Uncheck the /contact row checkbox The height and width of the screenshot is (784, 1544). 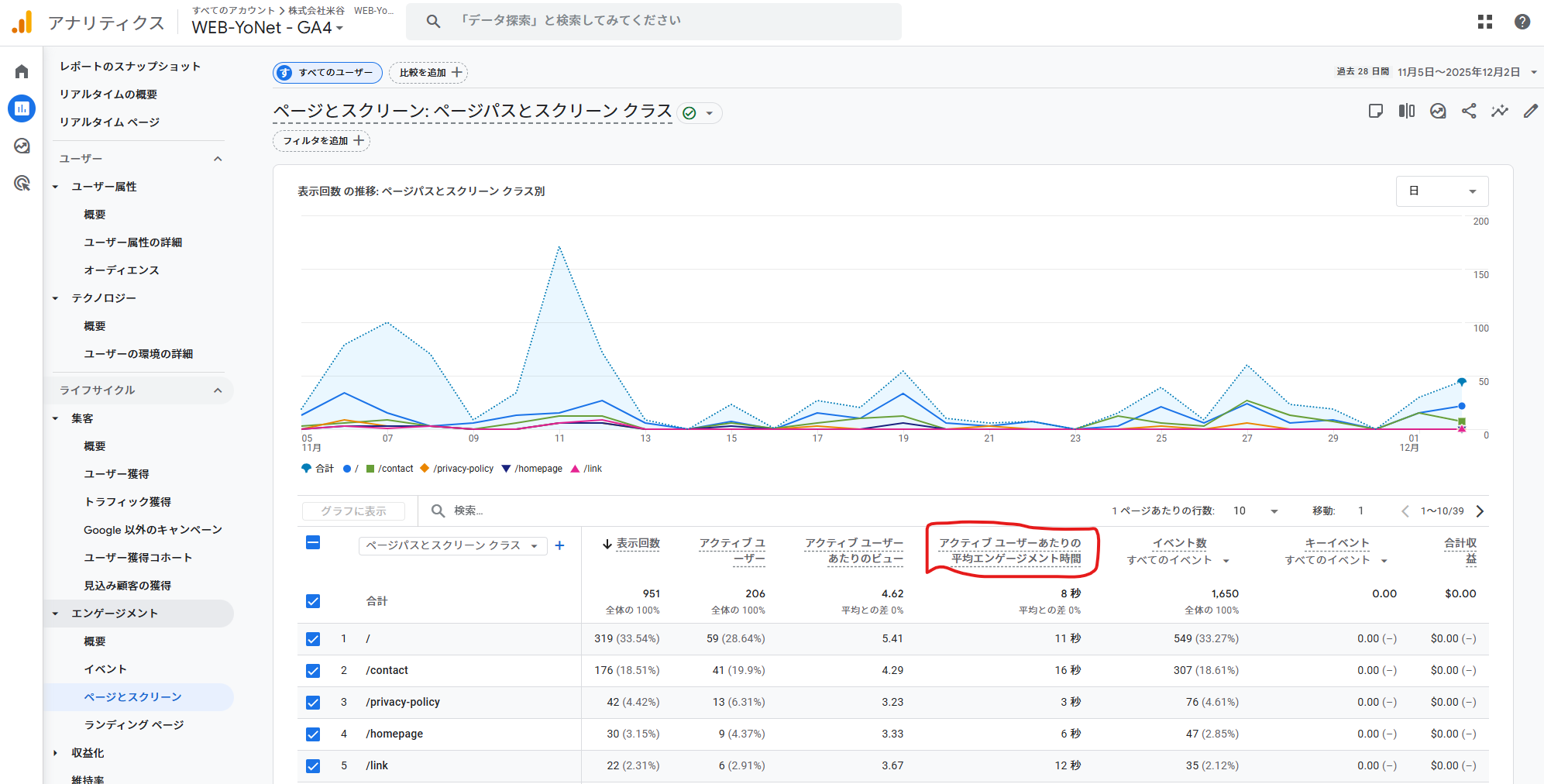[x=313, y=671]
